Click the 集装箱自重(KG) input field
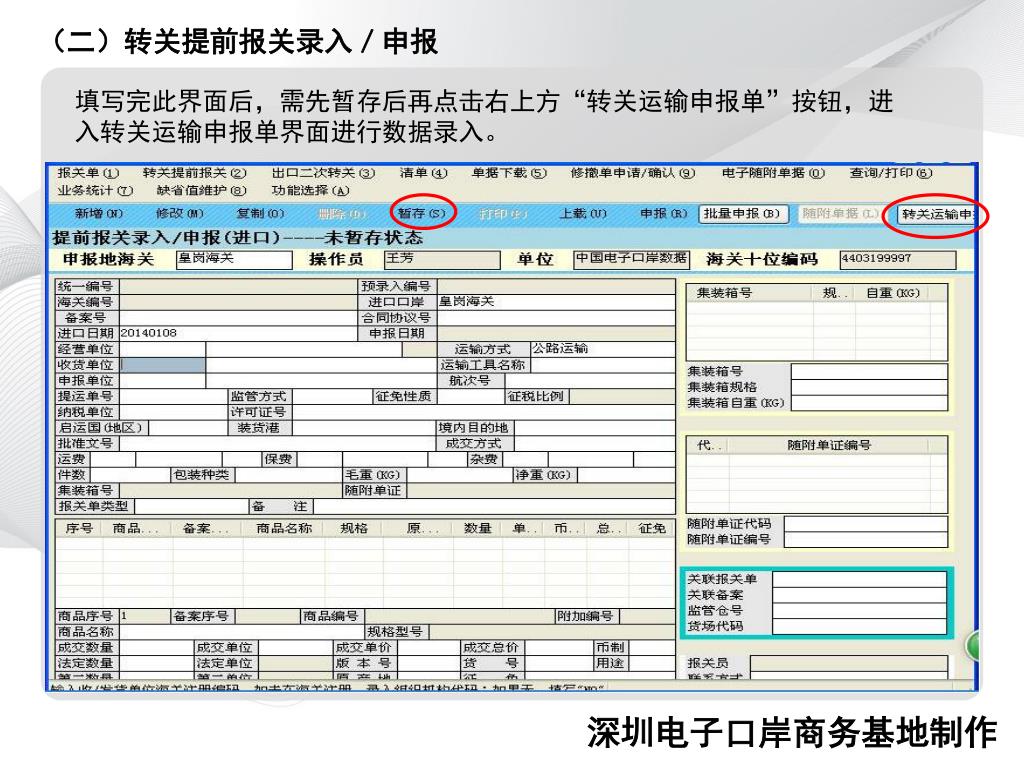The width and height of the screenshot is (1024, 768). [x=869, y=403]
